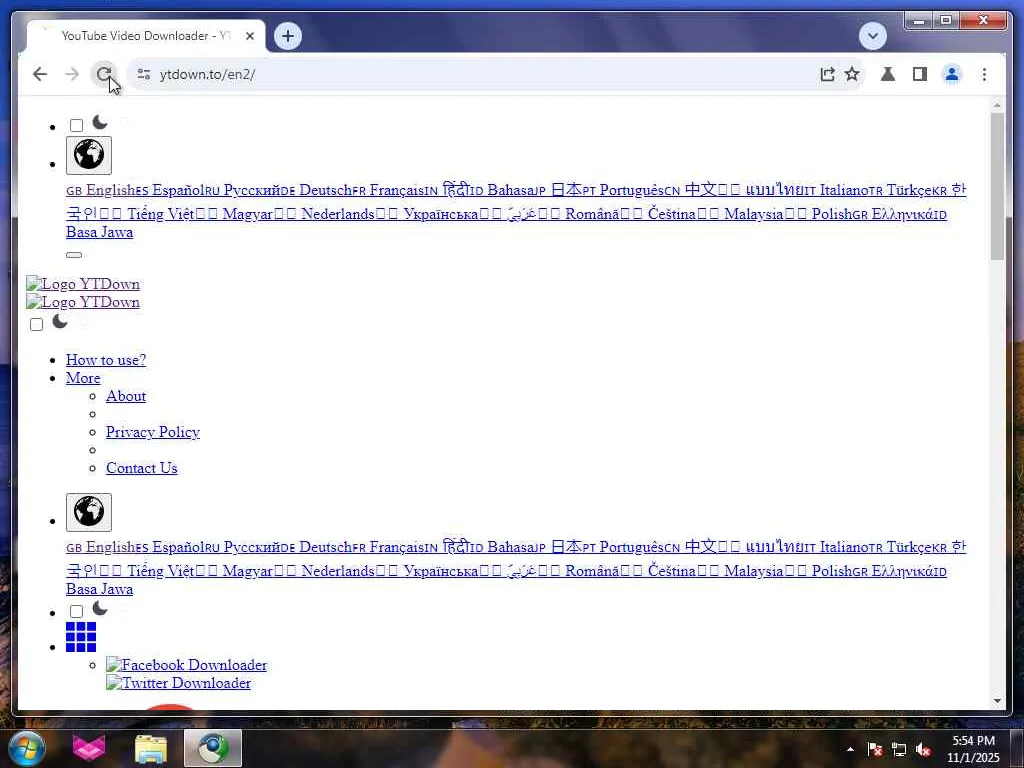The image size is (1024, 768).
Task: Show hidden system tray icons
Action: click(850, 749)
